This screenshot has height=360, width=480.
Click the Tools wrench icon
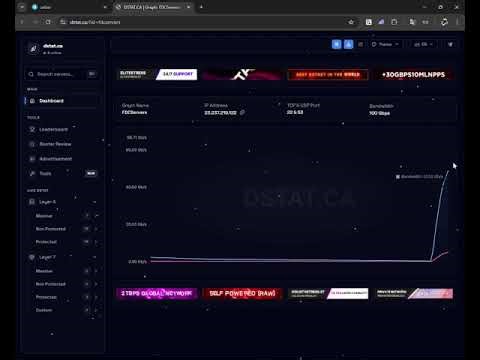tap(32, 173)
